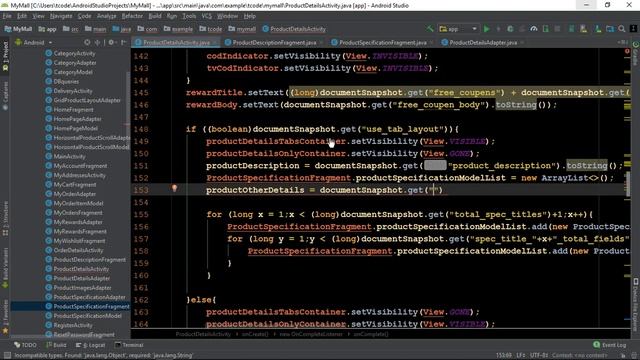
Task: Close the ProductDetailsActivity.java tab
Action: 214,42
